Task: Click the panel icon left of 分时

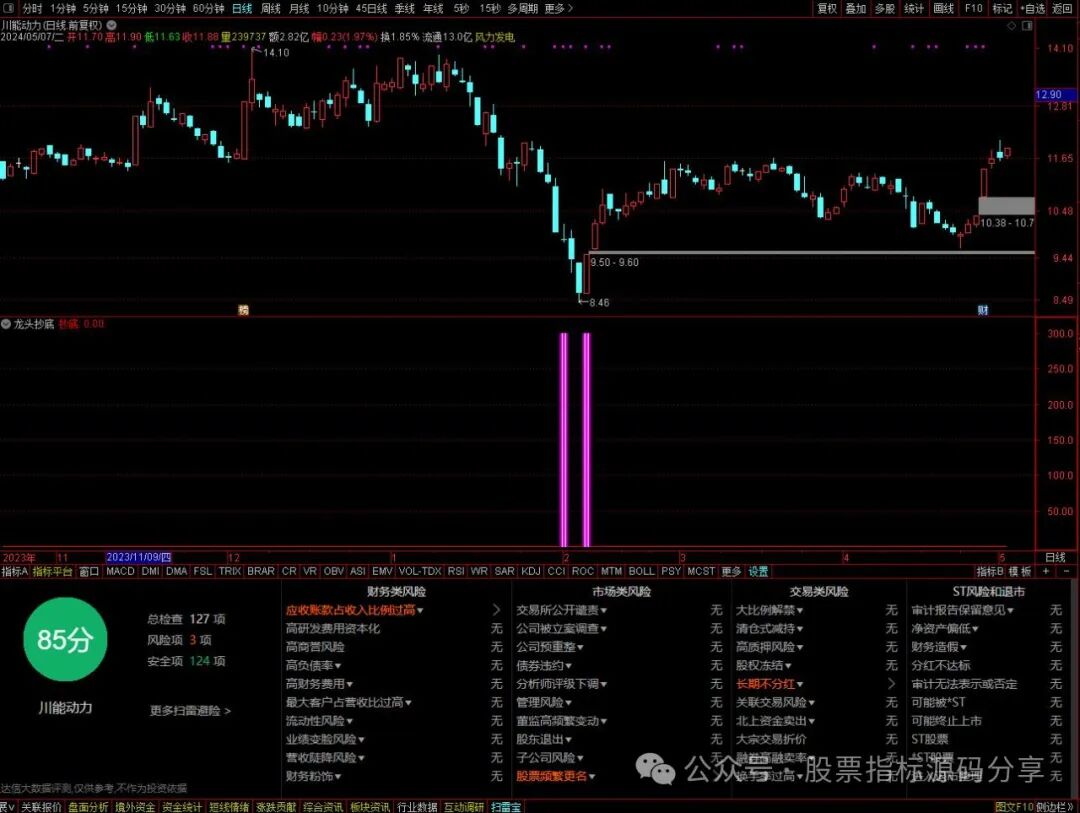Action: 8,8
